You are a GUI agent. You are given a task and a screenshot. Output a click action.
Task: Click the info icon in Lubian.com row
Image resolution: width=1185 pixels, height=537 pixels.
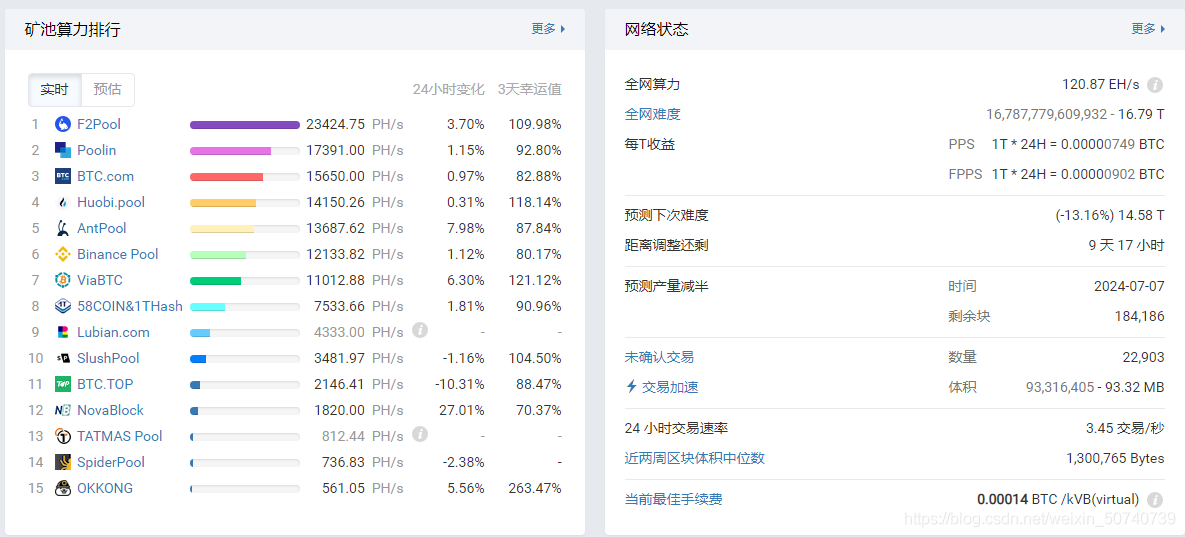click(x=420, y=330)
